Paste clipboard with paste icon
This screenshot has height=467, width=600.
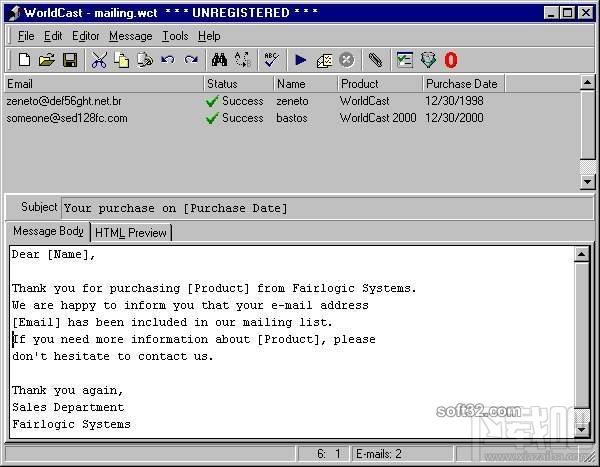coord(145,60)
